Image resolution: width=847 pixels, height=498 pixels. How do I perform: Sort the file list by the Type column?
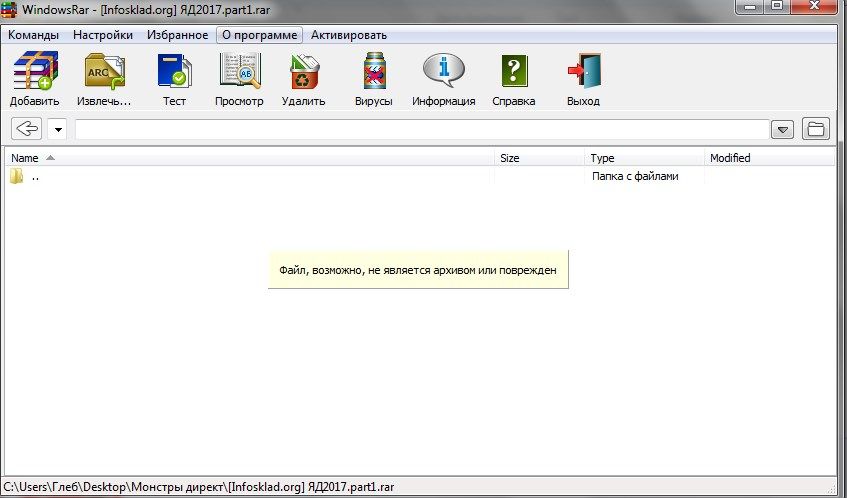(644, 158)
